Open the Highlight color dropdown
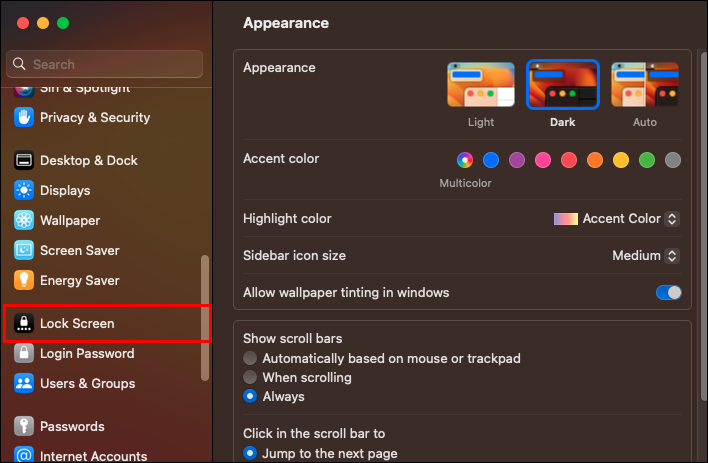Image resolution: width=708 pixels, height=463 pixels. pos(617,219)
